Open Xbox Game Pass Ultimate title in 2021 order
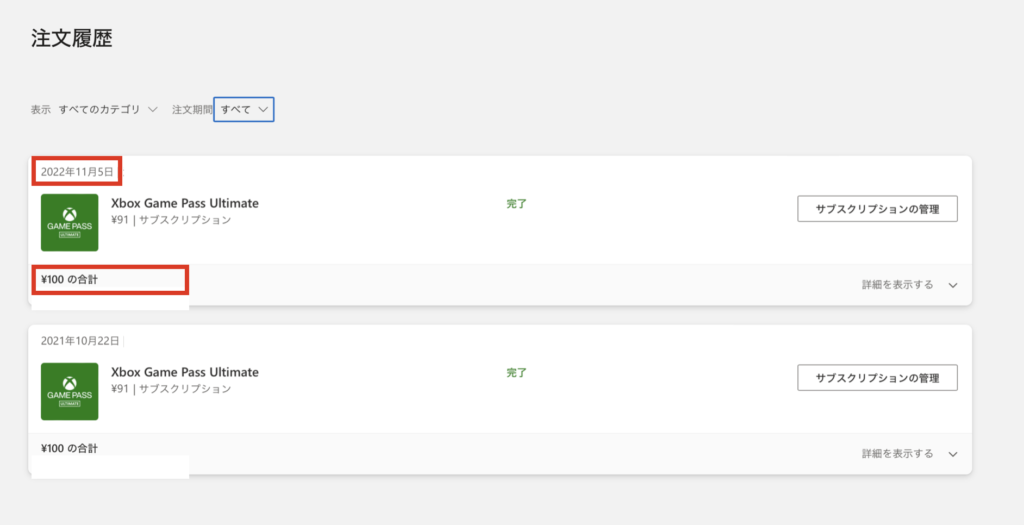Image resolution: width=1024 pixels, height=525 pixels. tap(184, 372)
